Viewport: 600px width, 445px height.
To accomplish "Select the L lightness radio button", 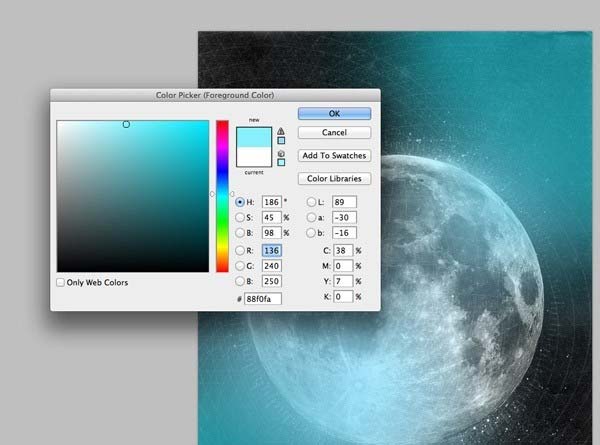I will [311, 202].
